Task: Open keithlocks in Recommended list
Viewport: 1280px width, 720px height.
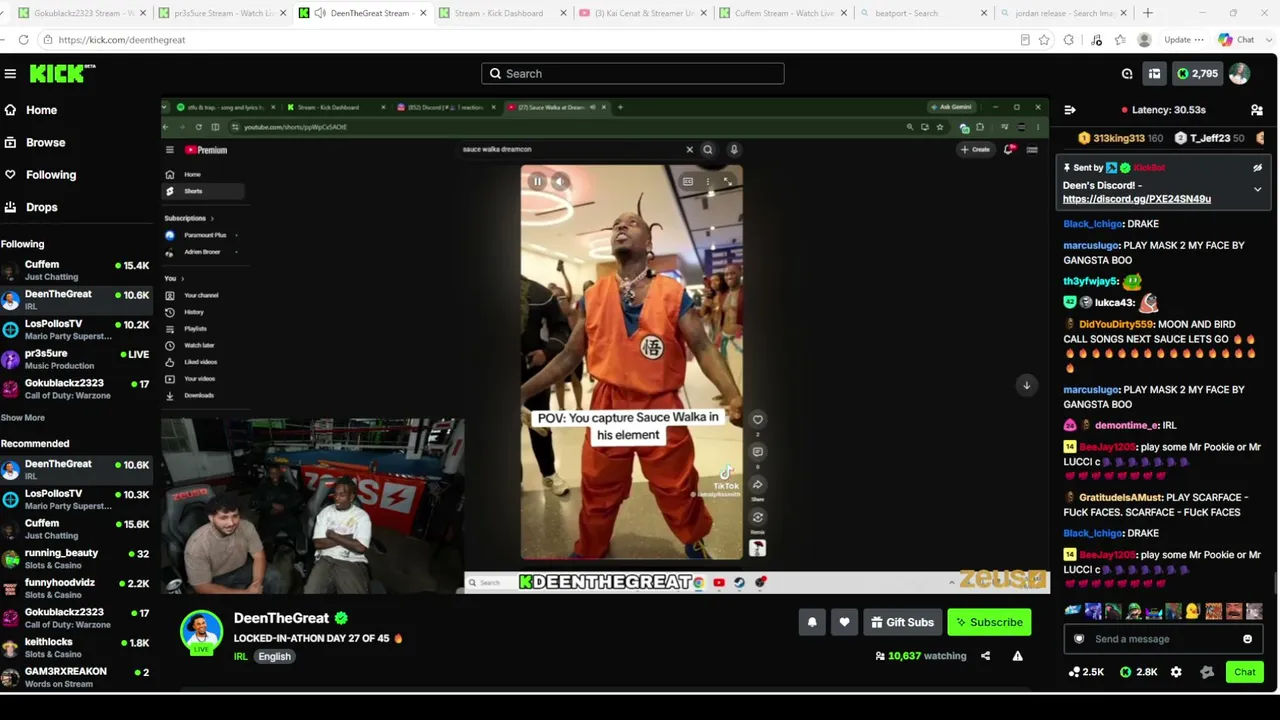Action: pyautogui.click(x=75, y=647)
